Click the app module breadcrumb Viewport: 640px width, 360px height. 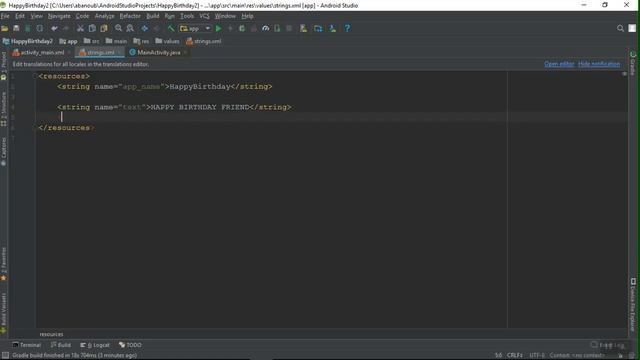pyautogui.click(x=68, y=41)
